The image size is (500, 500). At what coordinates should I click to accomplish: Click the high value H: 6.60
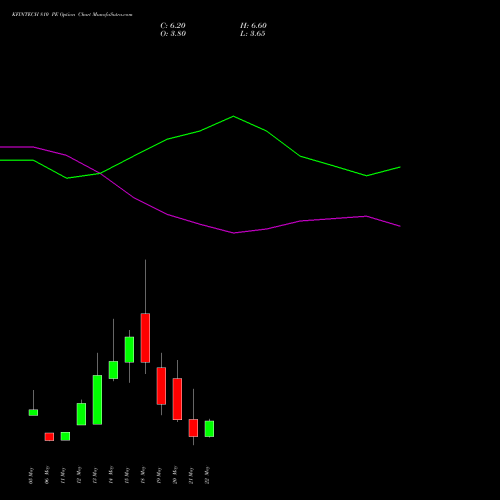[253, 26]
